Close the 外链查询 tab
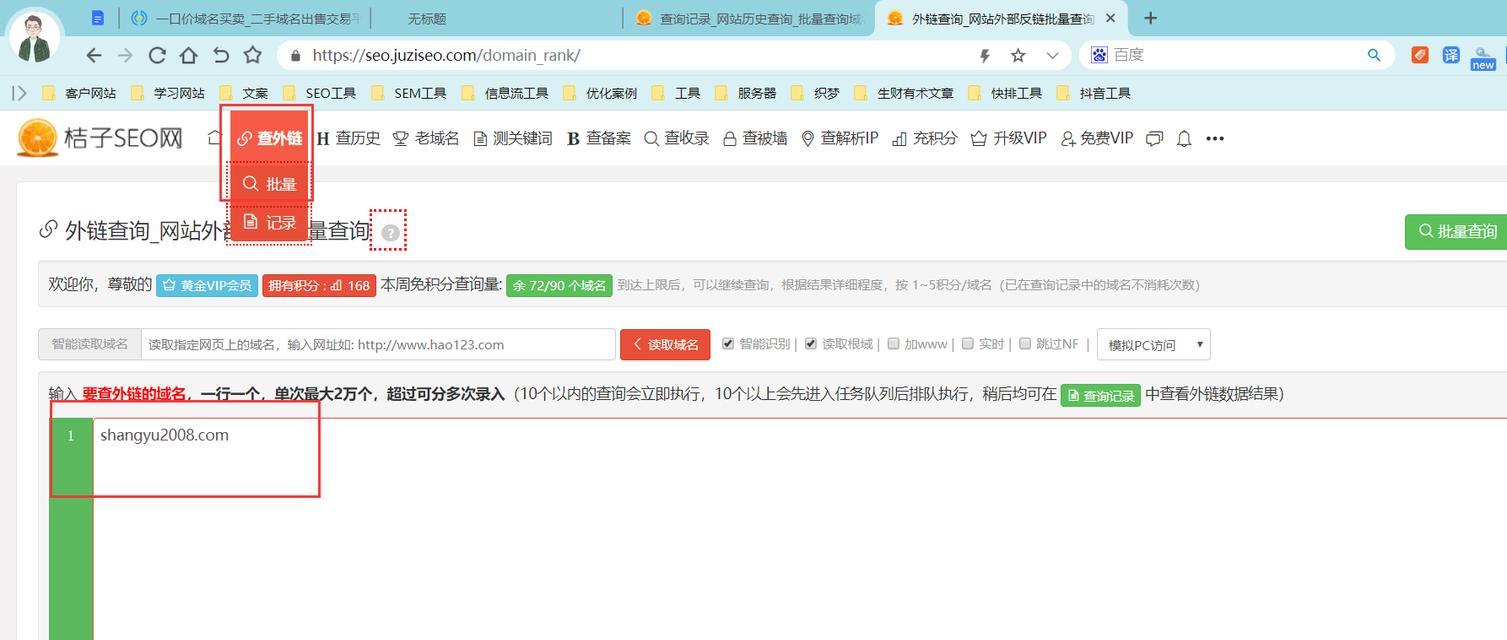The image size is (1507, 640). point(1110,18)
